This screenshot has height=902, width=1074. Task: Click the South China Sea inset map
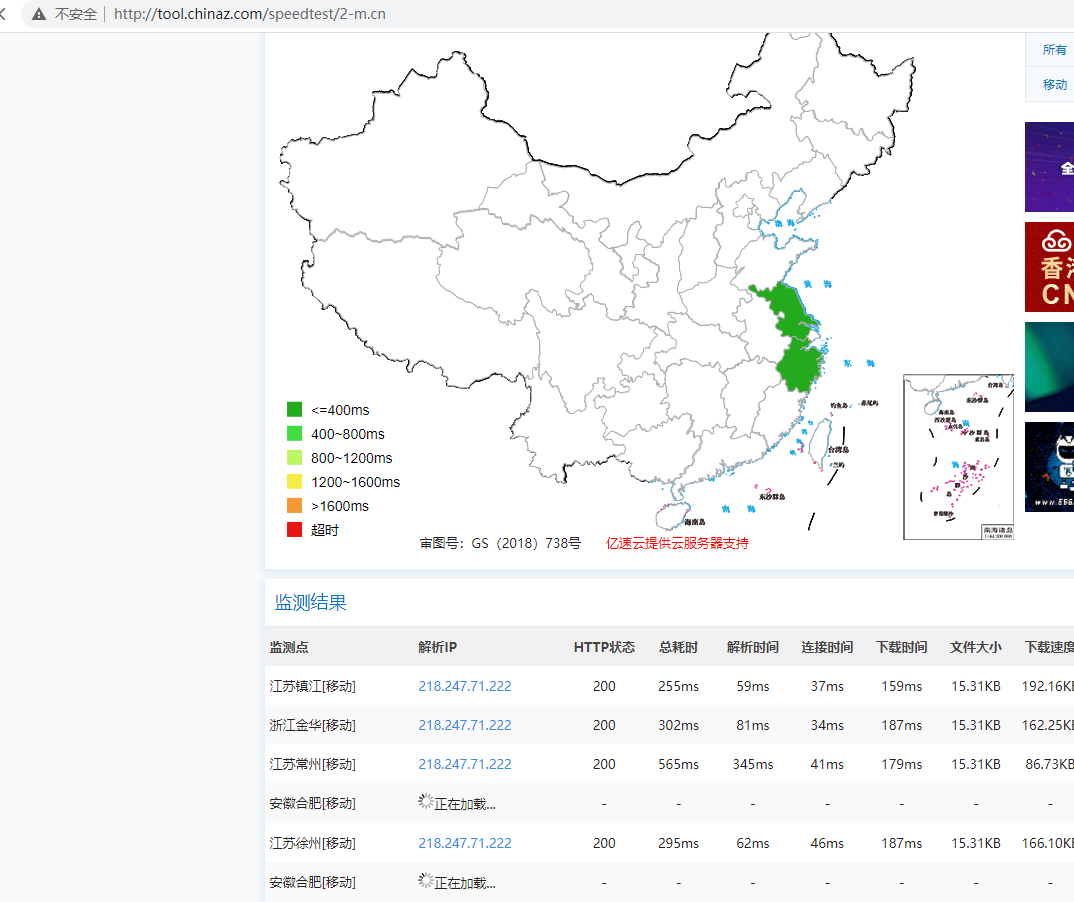(958, 457)
